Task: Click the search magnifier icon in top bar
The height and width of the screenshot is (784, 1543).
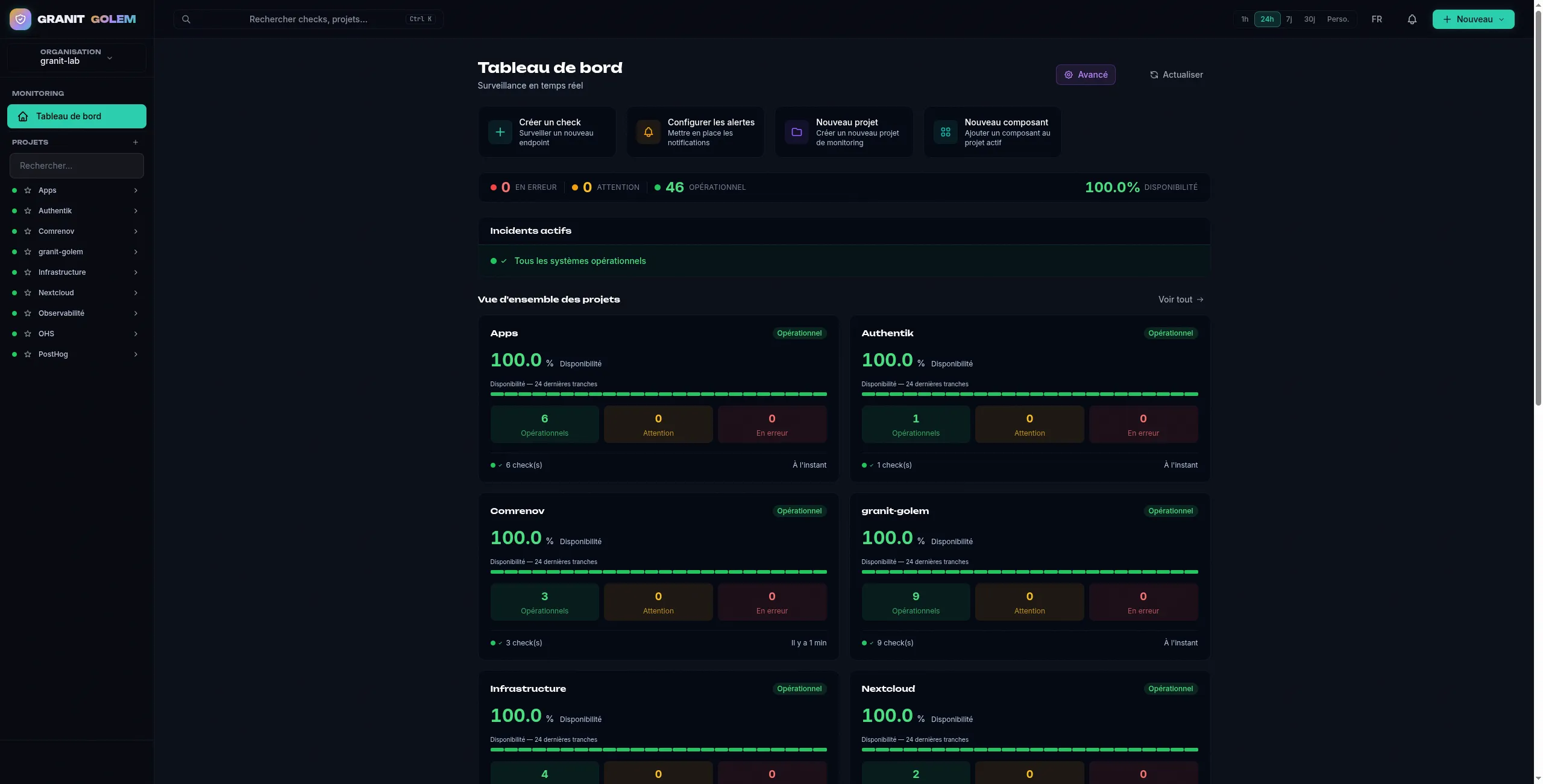Action: click(x=186, y=19)
